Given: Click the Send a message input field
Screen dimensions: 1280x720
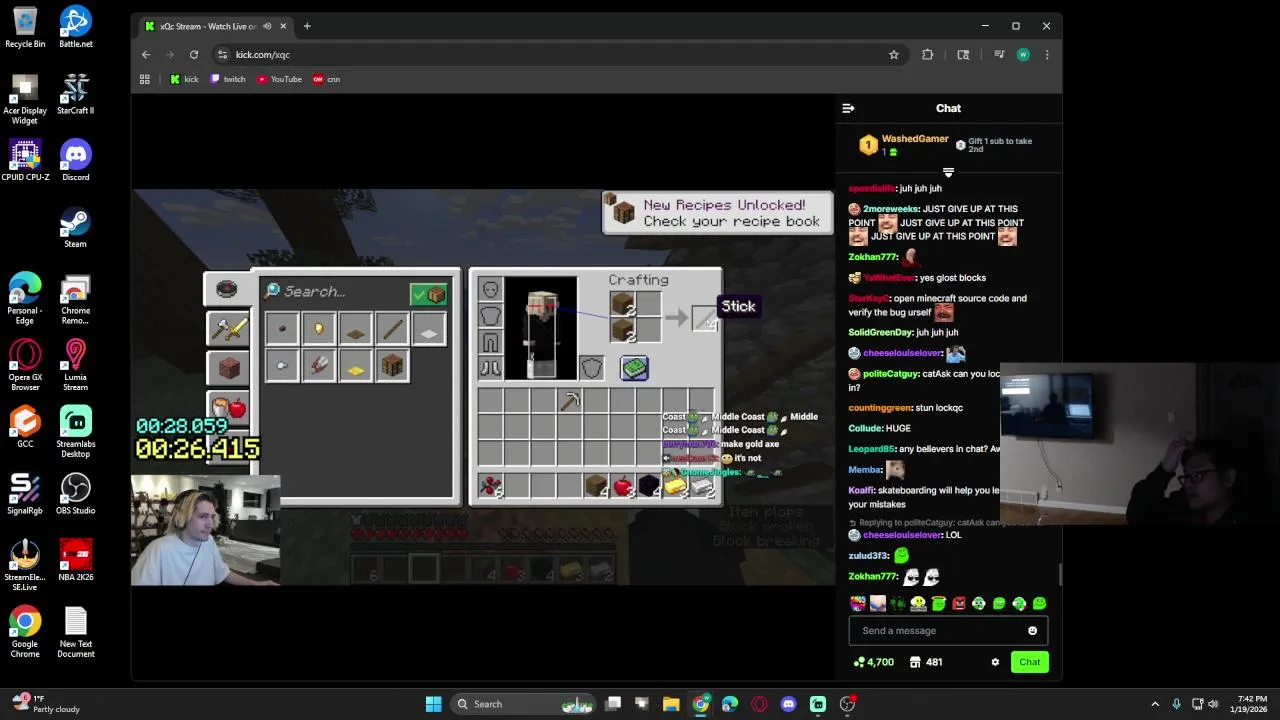Looking at the screenshot, I should (947, 631).
